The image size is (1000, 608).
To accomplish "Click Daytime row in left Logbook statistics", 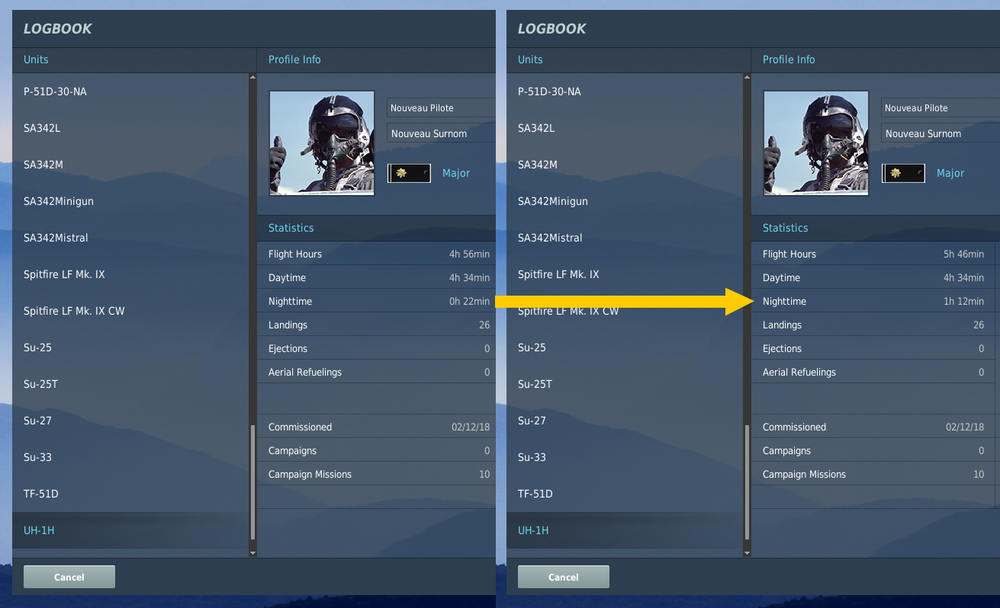I will coord(377,278).
